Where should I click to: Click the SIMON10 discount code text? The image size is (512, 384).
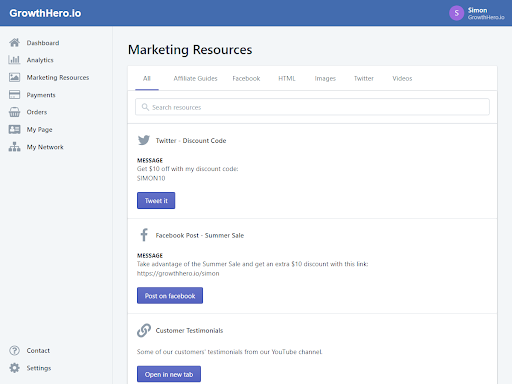151,178
